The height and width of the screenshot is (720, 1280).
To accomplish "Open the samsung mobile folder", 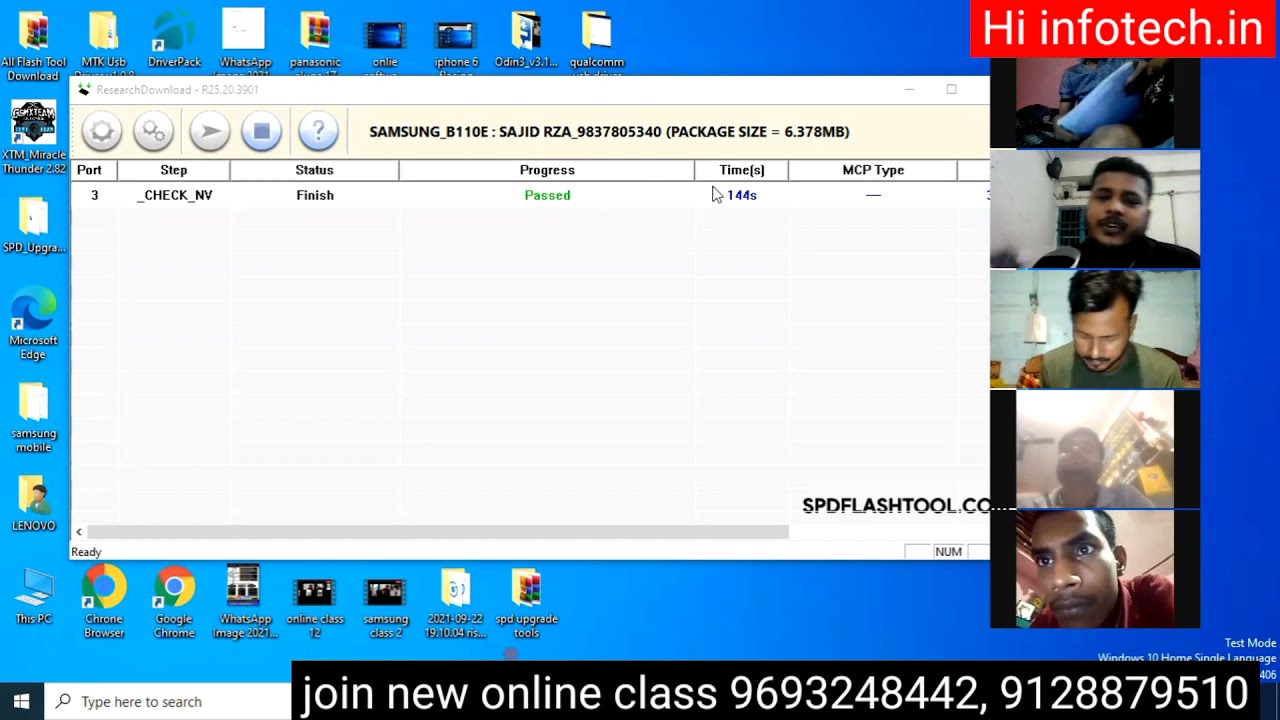I will tap(34, 418).
